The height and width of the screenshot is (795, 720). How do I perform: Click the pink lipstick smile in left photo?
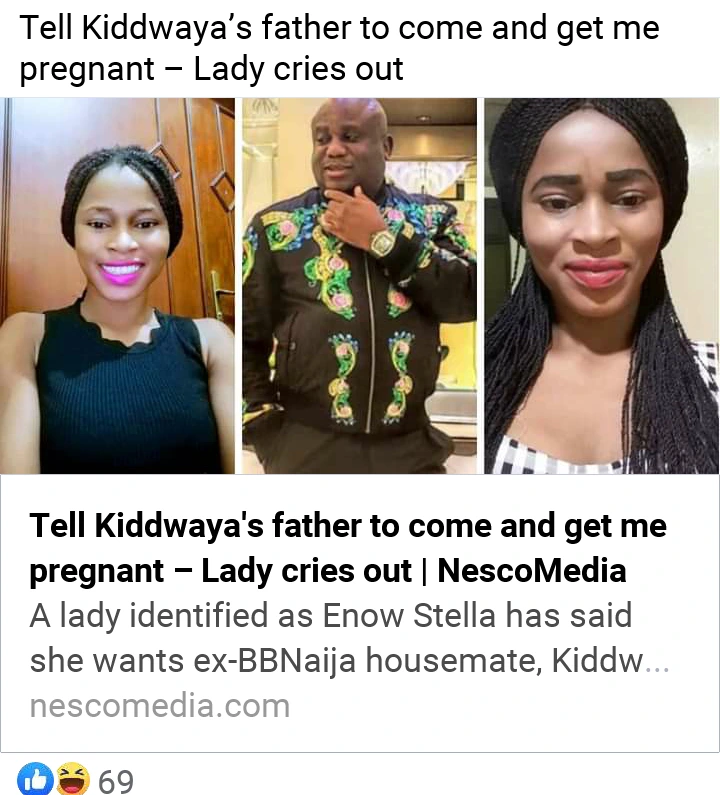(121, 273)
